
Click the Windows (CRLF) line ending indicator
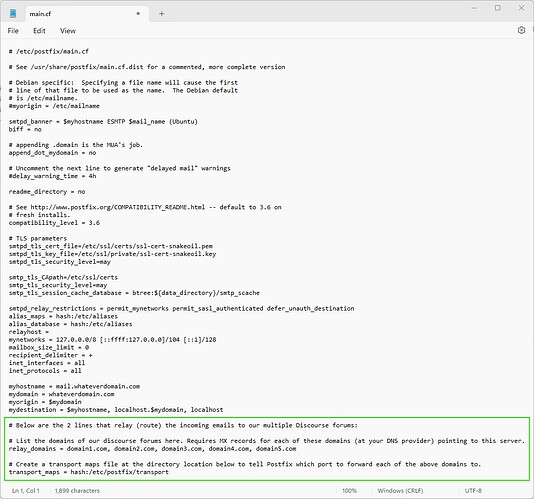(400, 490)
